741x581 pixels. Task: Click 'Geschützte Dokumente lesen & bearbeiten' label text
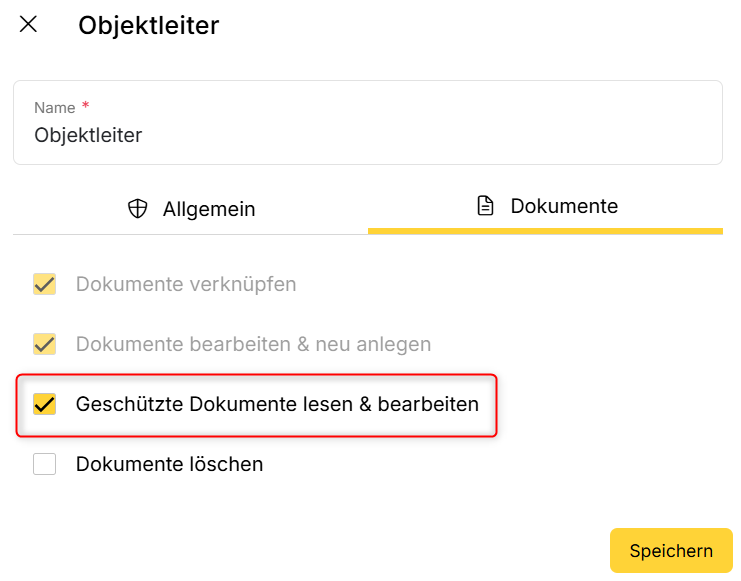tap(277, 404)
